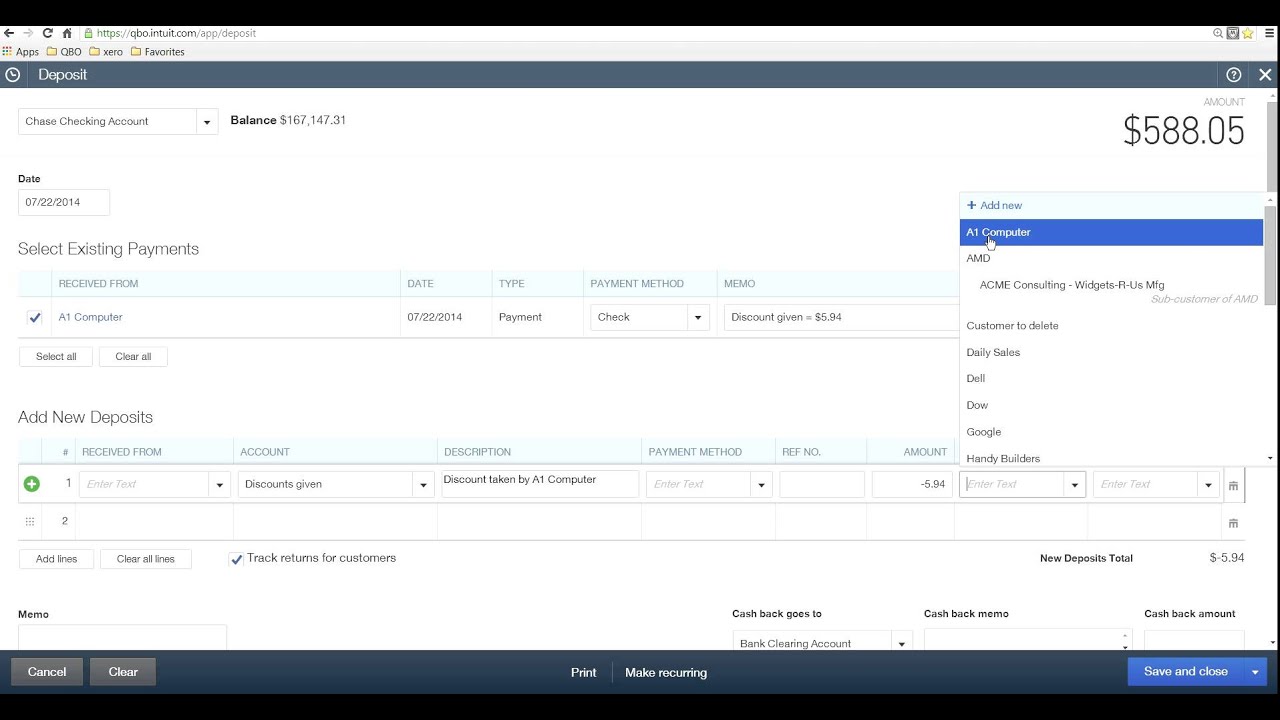Click the shield extension icon in address bar

1233,33
